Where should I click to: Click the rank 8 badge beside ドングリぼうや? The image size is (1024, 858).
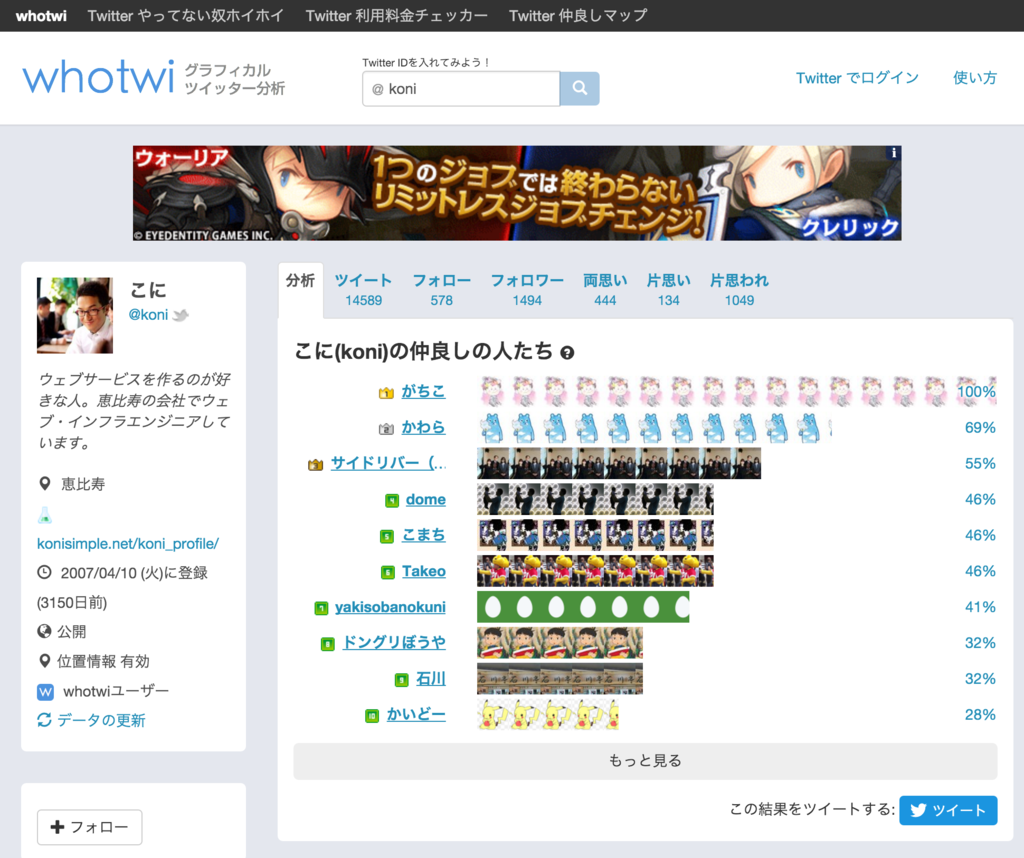click(328, 644)
